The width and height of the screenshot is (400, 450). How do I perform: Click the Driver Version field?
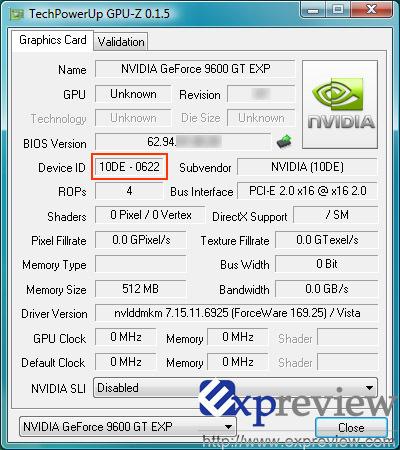237,313
